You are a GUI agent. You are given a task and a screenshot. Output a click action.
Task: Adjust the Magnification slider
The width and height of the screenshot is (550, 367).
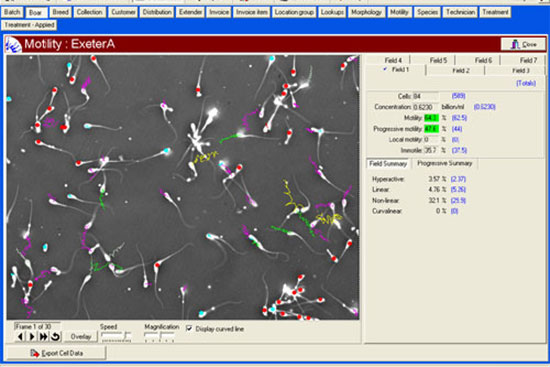(160, 336)
